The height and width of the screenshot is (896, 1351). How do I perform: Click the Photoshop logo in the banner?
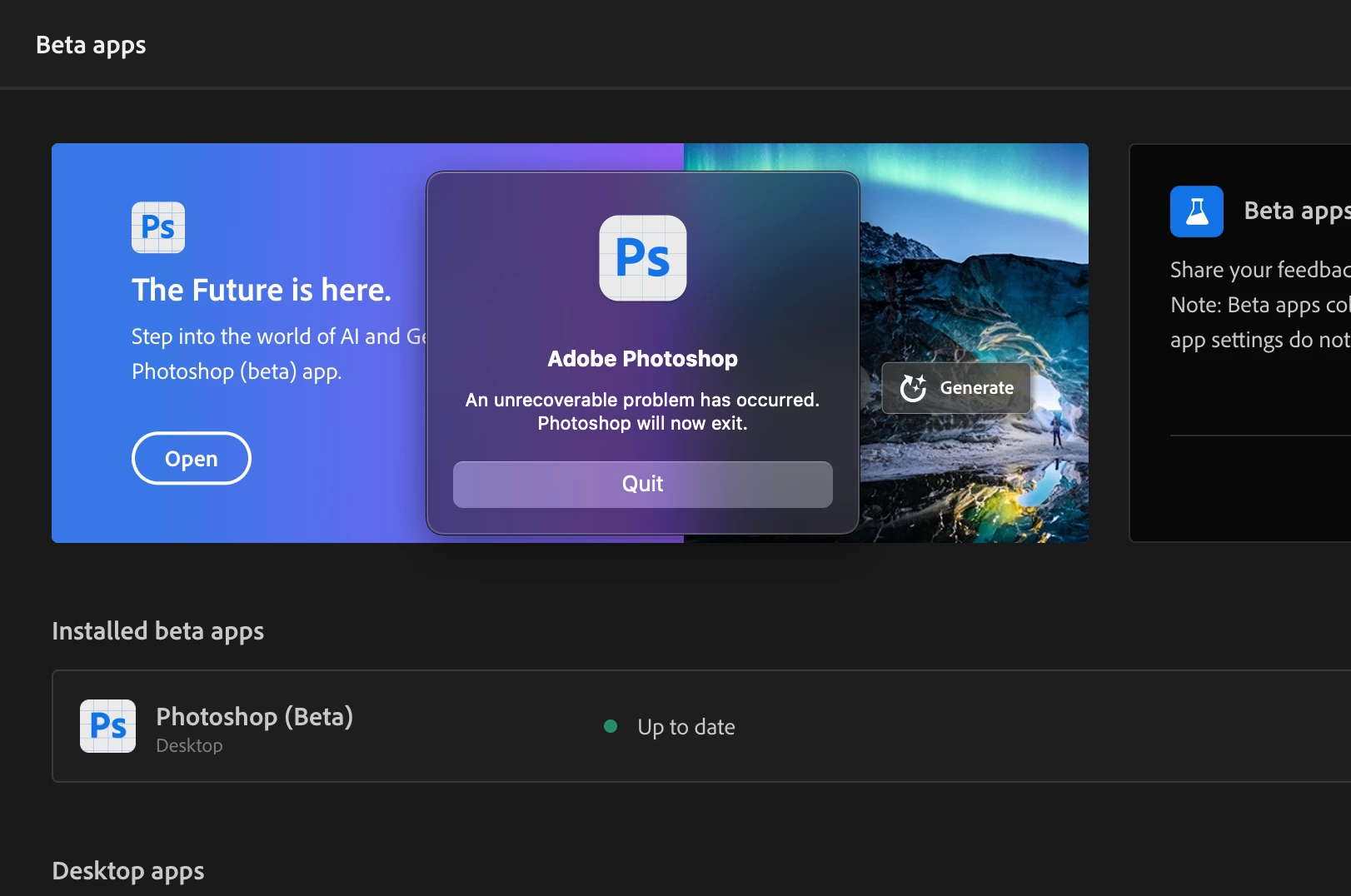[x=158, y=227]
